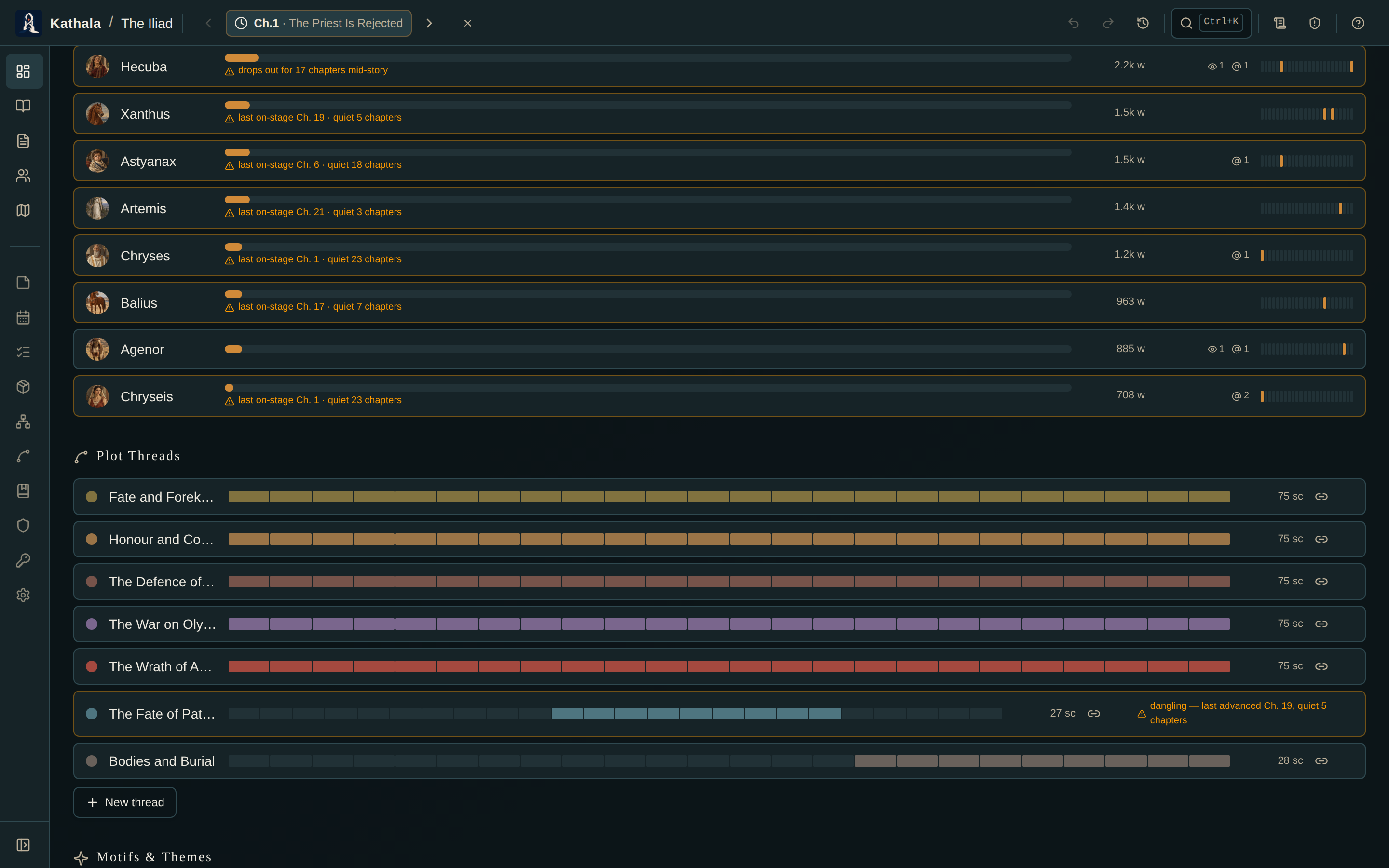Open the Hecuba character row
1389x868 pixels.
(x=719, y=67)
